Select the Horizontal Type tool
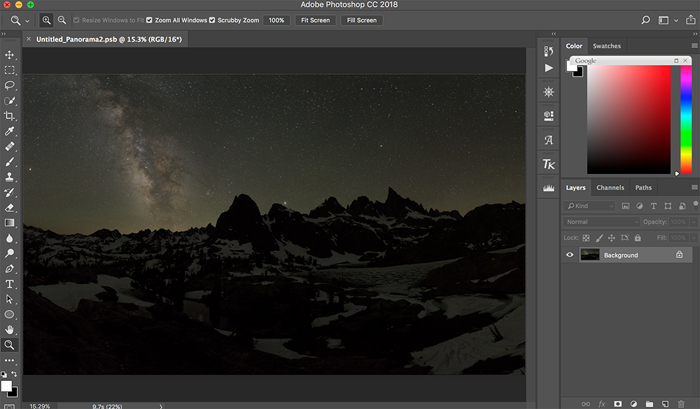This screenshot has height=409, width=700. point(10,284)
